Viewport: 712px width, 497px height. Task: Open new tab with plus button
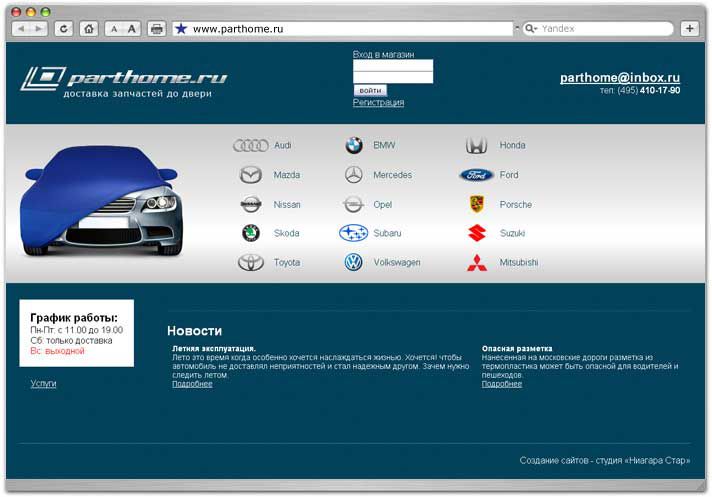[x=690, y=29]
